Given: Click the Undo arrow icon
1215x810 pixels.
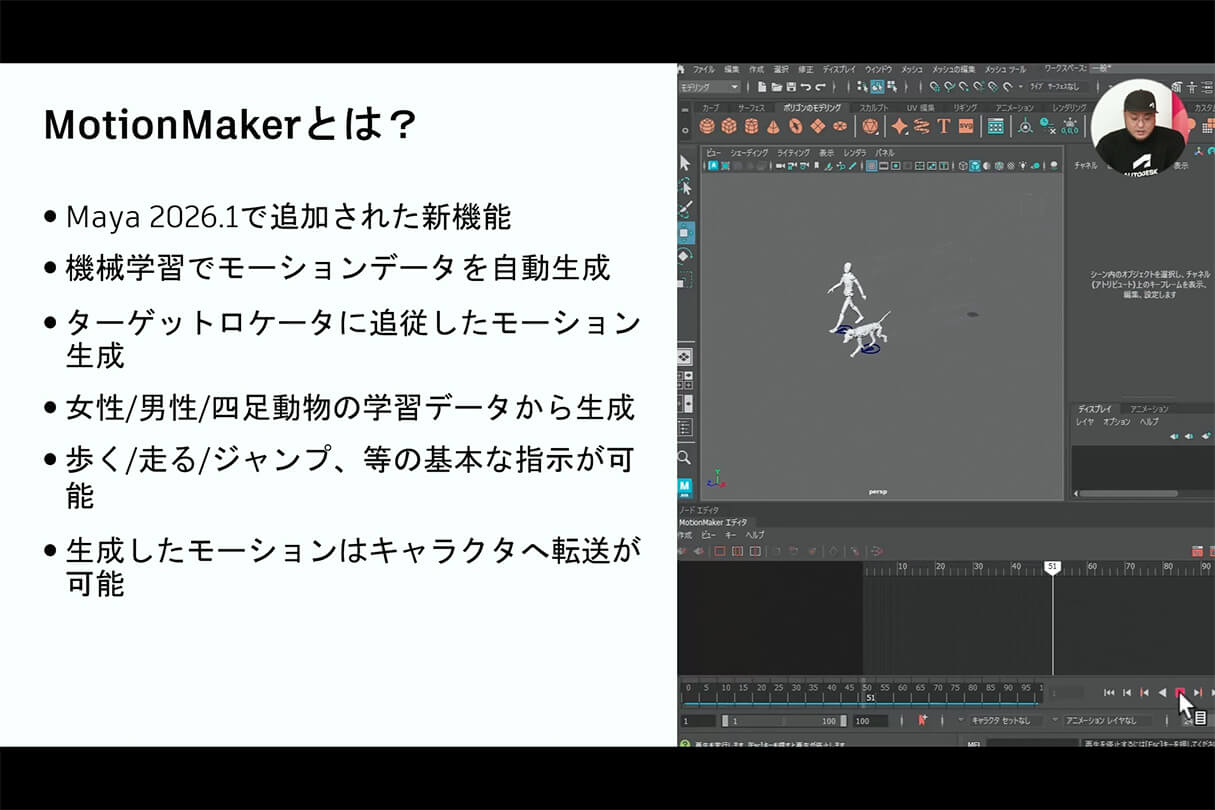Looking at the screenshot, I should (x=804, y=87).
